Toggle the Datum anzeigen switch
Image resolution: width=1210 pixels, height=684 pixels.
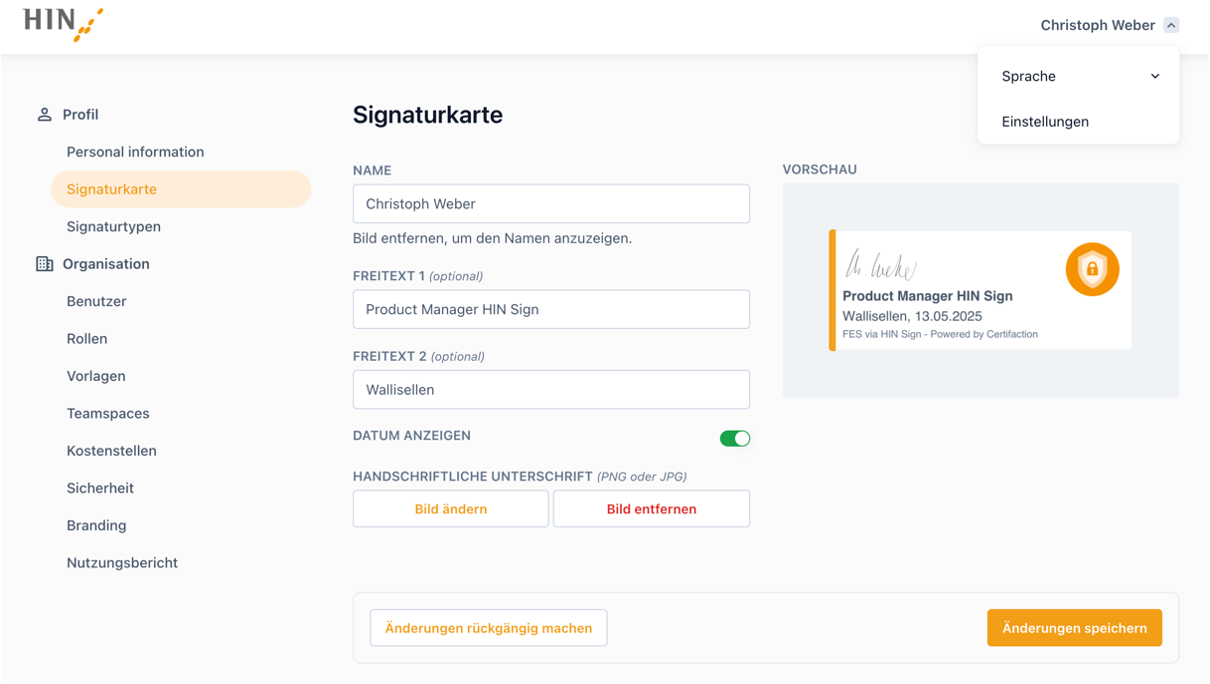coord(735,438)
